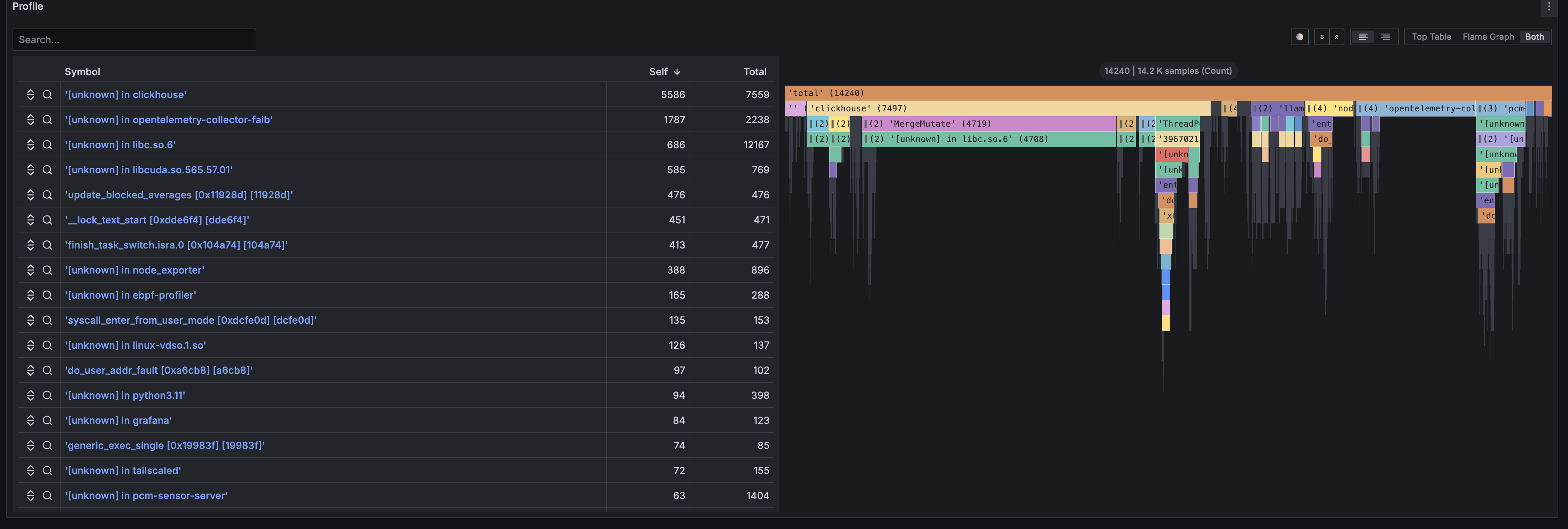The width and height of the screenshot is (1568, 529).
Task: Click symbol '[unknown] in python3.11'
Action: click(x=125, y=395)
